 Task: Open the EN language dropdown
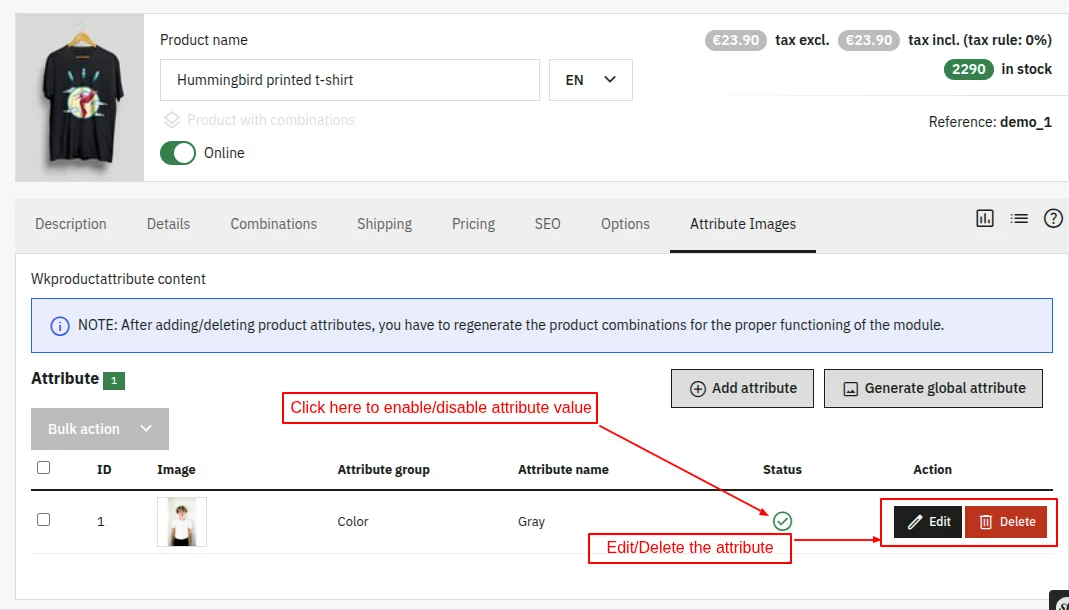[x=590, y=78]
